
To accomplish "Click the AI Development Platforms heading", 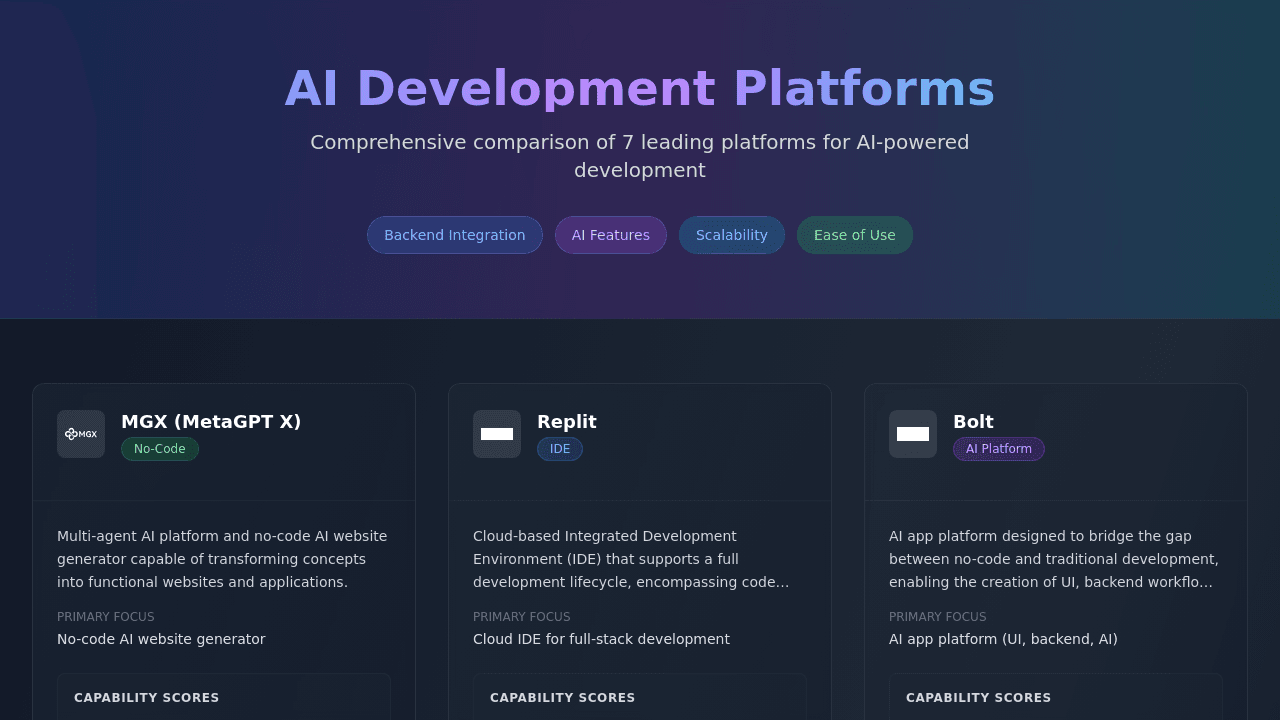I will [x=640, y=88].
